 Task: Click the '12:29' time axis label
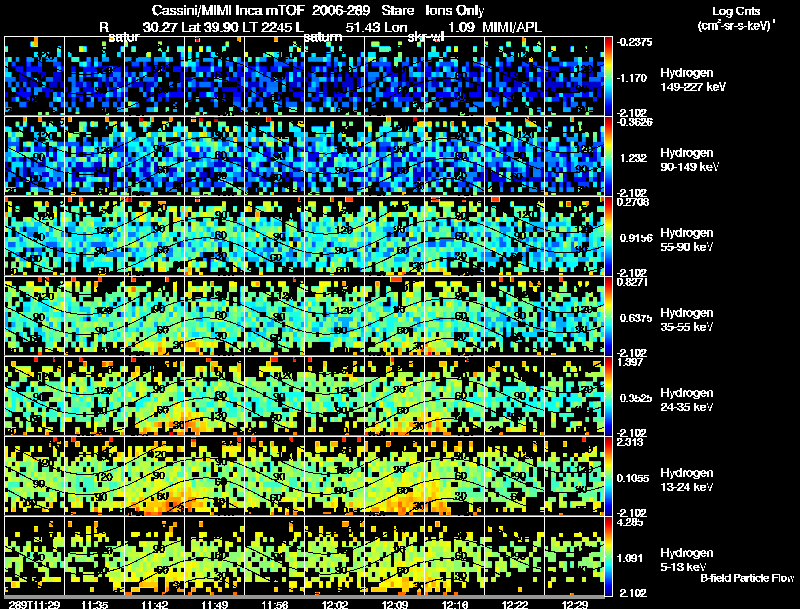point(575,604)
